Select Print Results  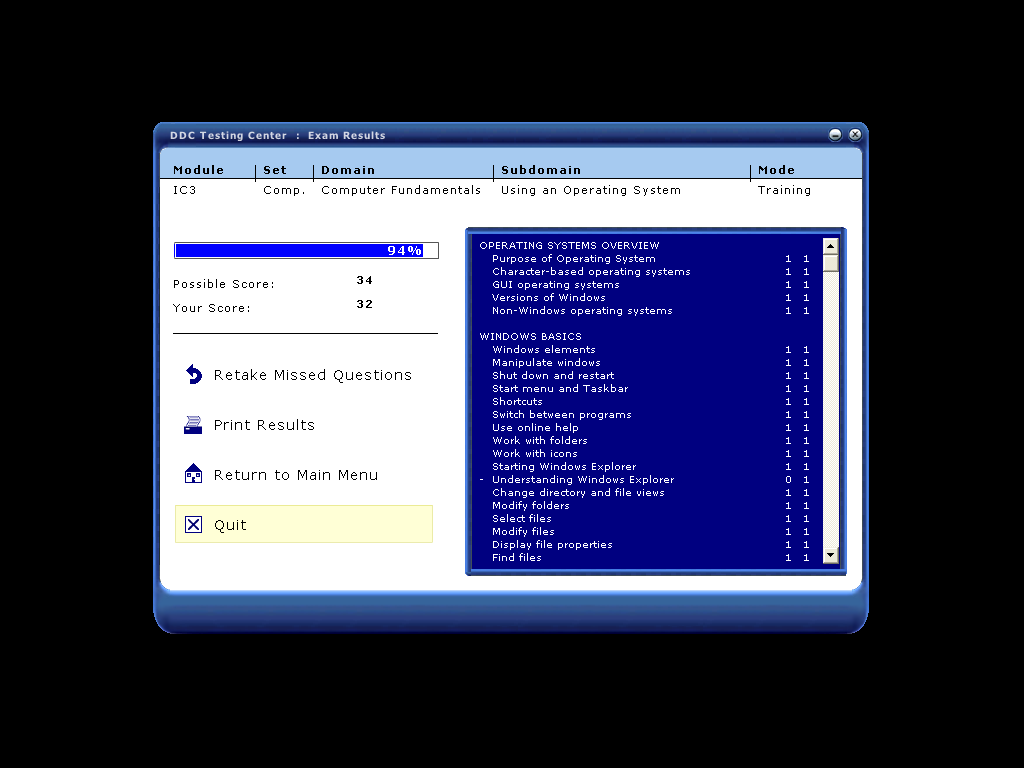264,425
